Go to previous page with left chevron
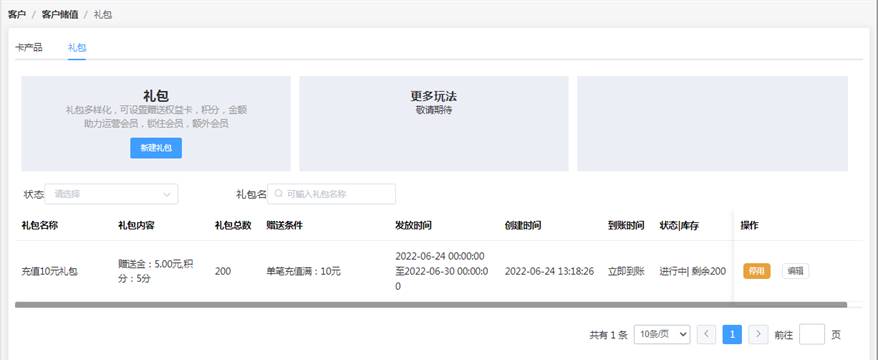The height and width of the screenshot is (360, 878). click(706, 334)
